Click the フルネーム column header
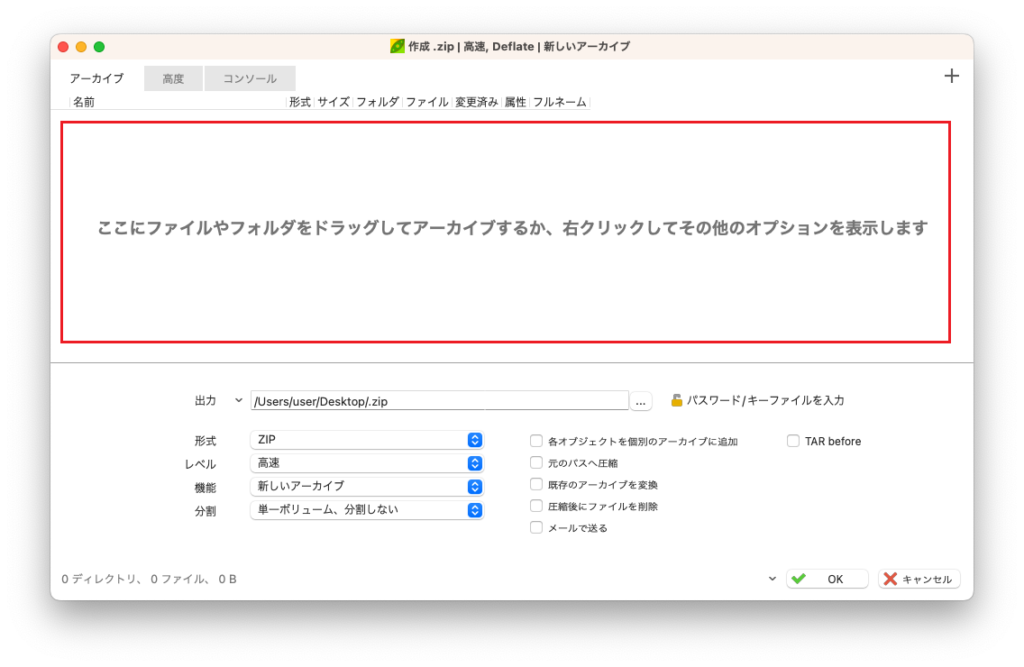The height and width of the screenshot is (667, 1024). [x=560, y=102]
